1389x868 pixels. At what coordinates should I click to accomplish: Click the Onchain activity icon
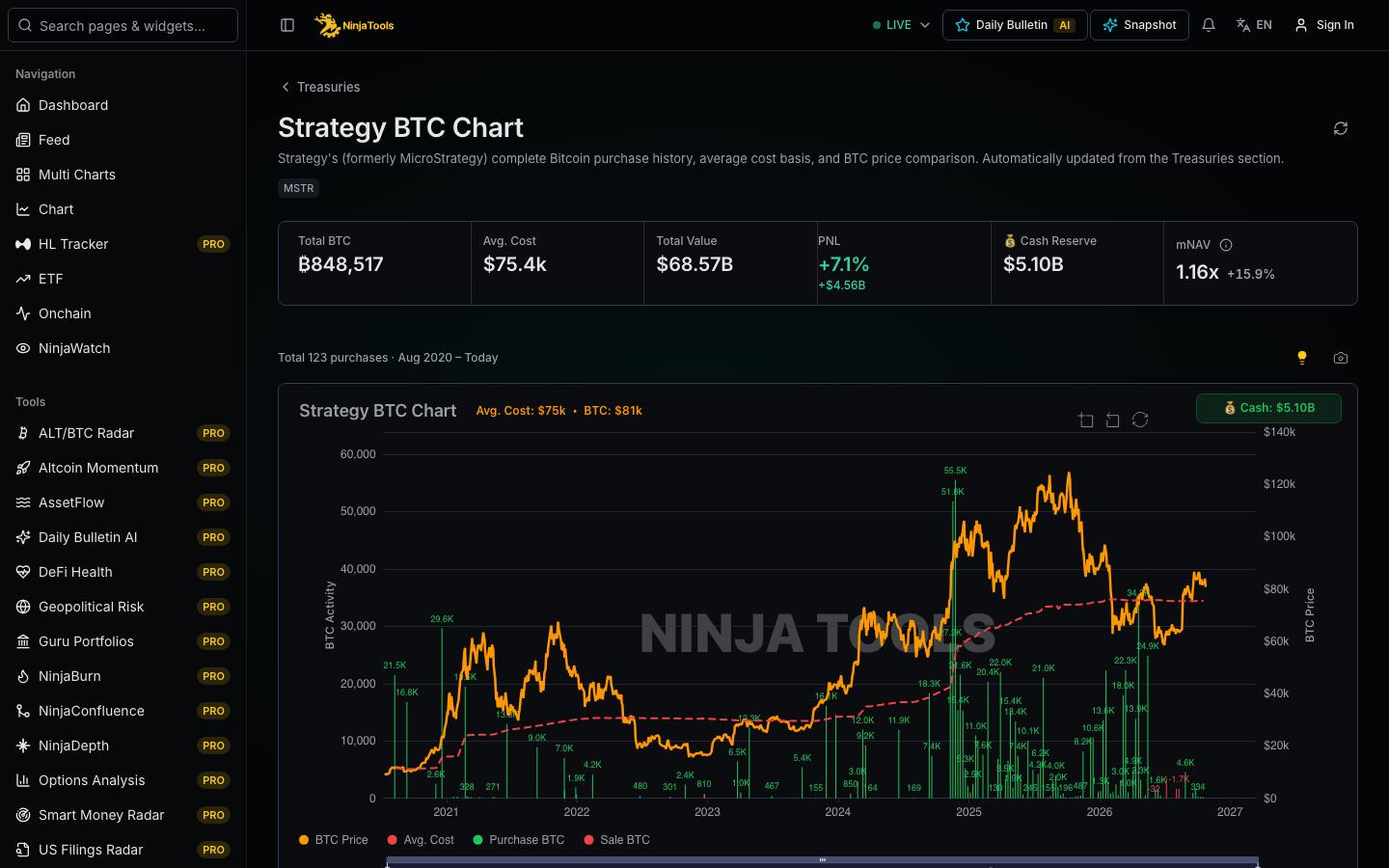click(x=23, y=313)
